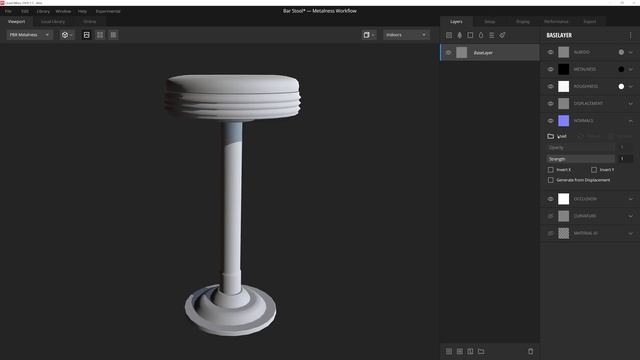Click third icon in bottom layers toolbar
The height and width of the screenshot is (360, 640).
[470, 351]
